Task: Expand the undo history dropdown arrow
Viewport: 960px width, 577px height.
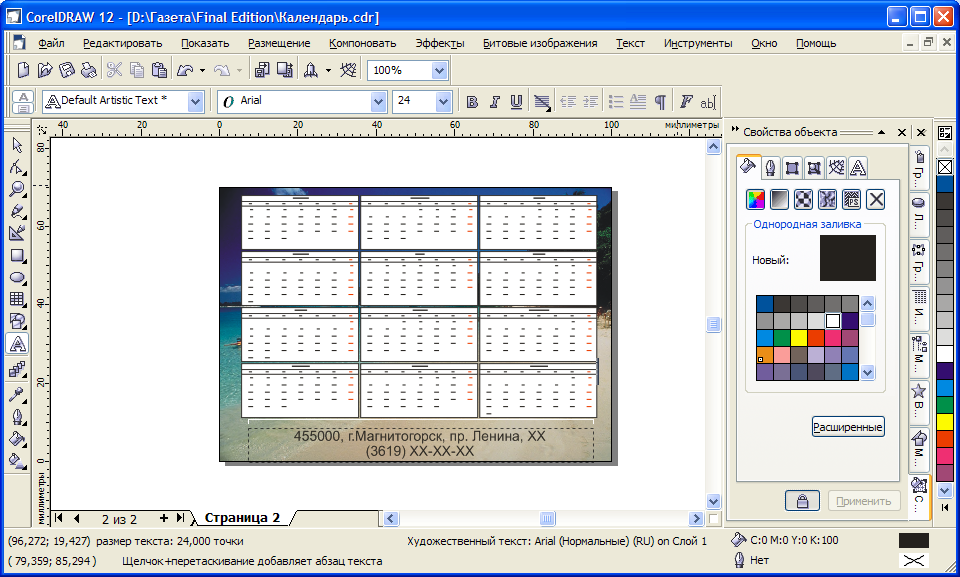Action: click(x=202, y=70)
